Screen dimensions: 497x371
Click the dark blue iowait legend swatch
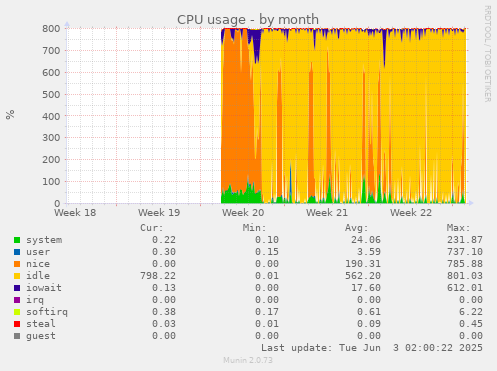(x=17, y=288)
